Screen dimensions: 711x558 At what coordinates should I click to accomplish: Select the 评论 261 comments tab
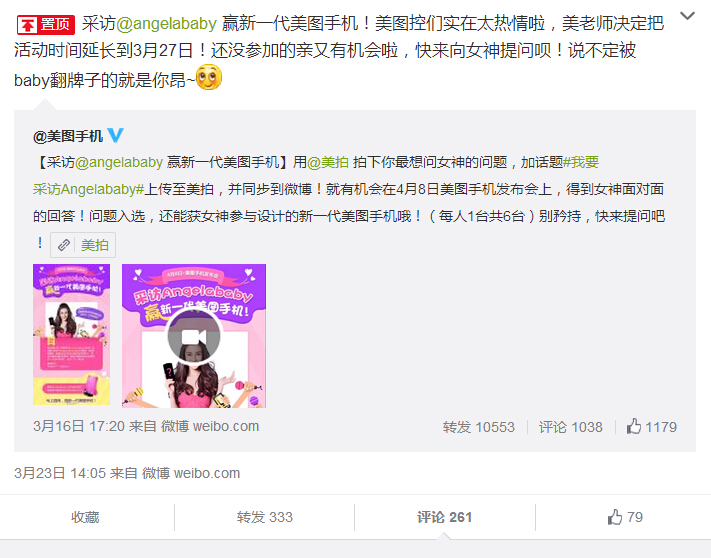coord(444,517)
